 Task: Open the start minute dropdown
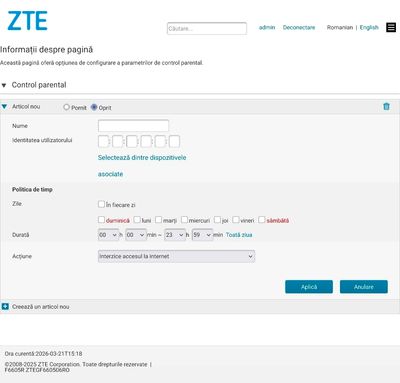pyautogui.click(x=136, y=235)
